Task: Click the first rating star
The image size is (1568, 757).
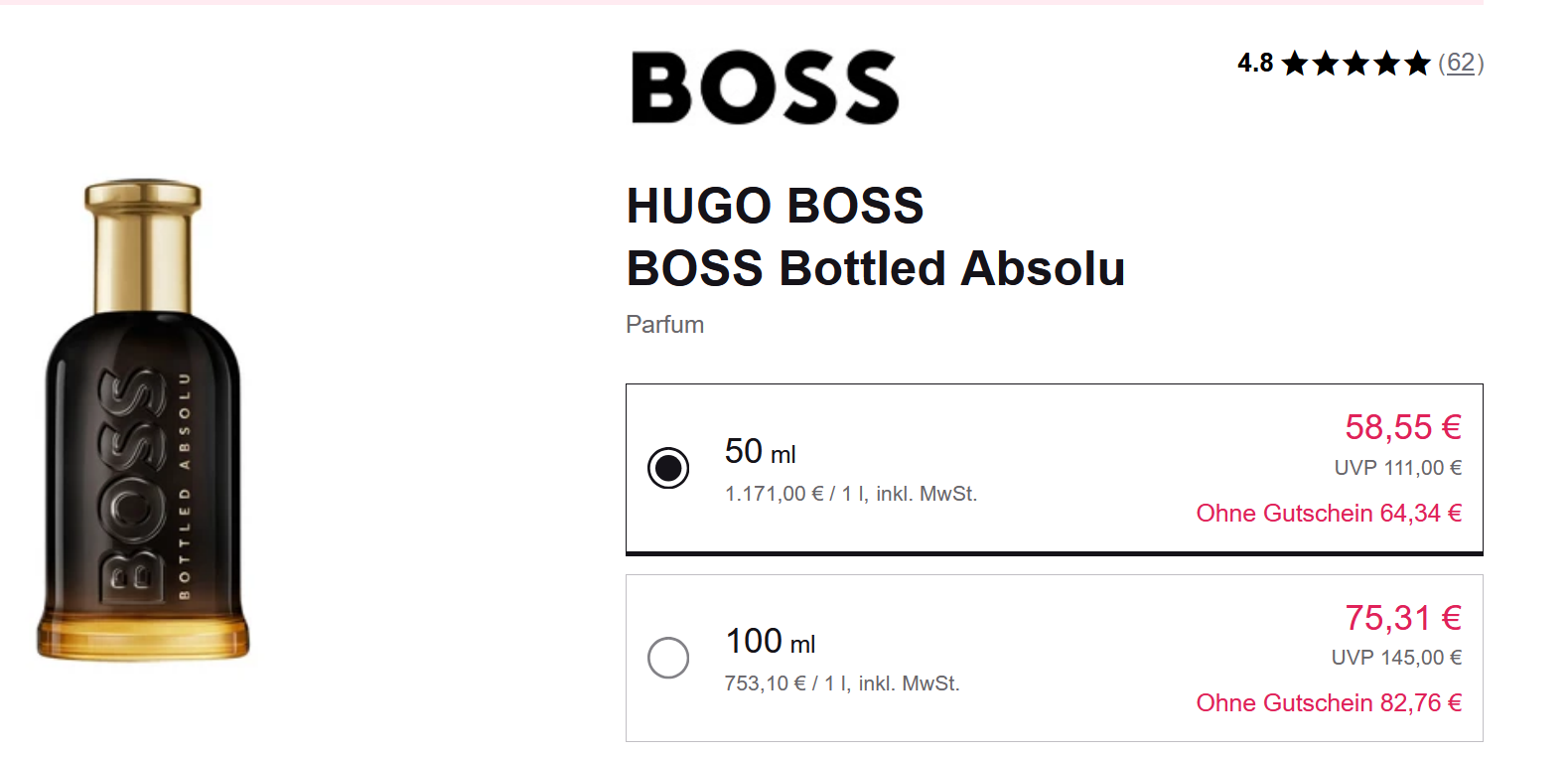Action: tap(1294, 65)
